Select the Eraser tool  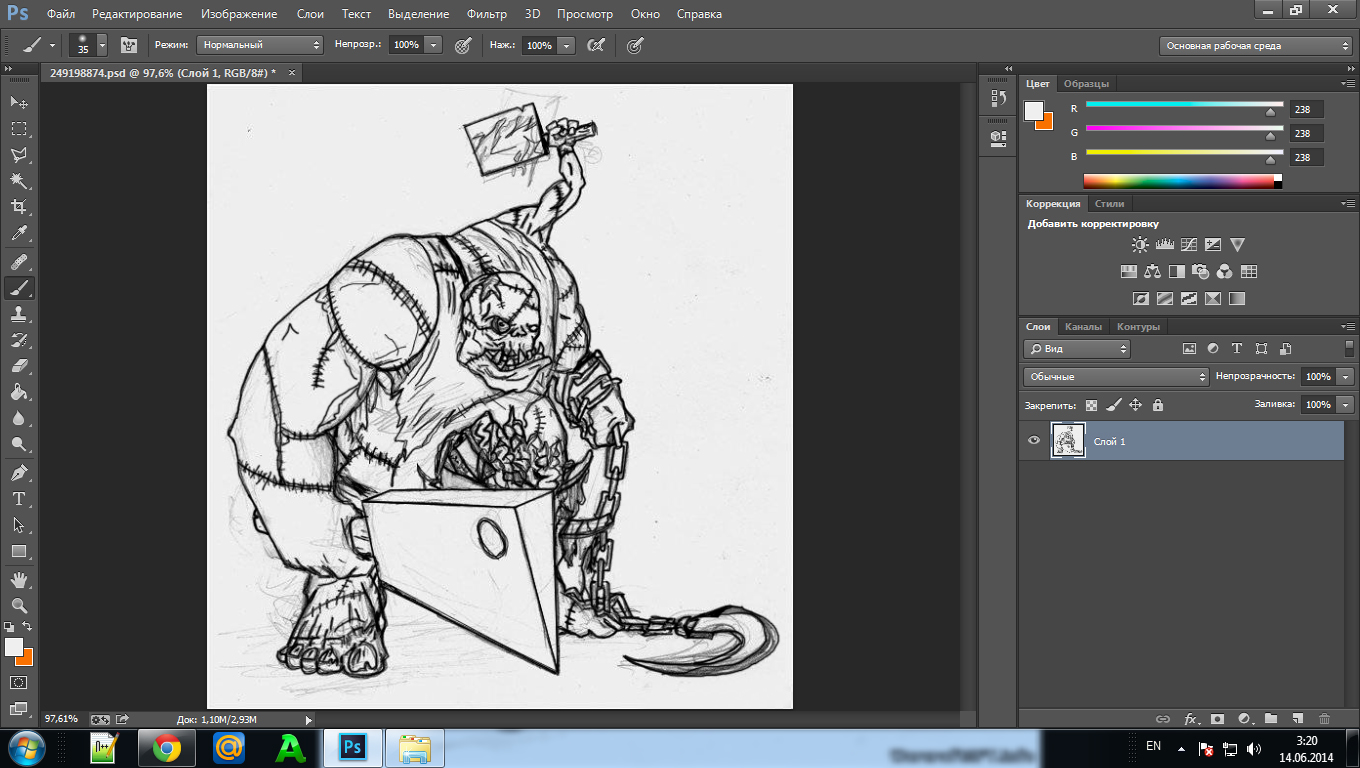(19, 366)
